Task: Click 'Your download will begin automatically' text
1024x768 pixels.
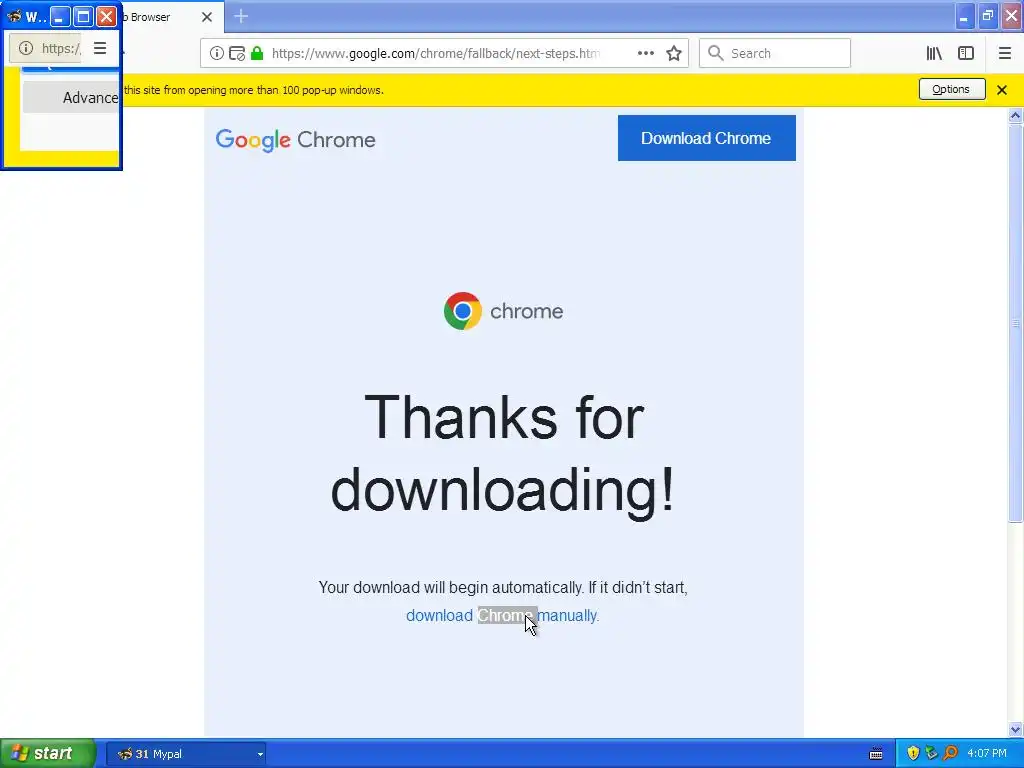Action: [451, 588]
